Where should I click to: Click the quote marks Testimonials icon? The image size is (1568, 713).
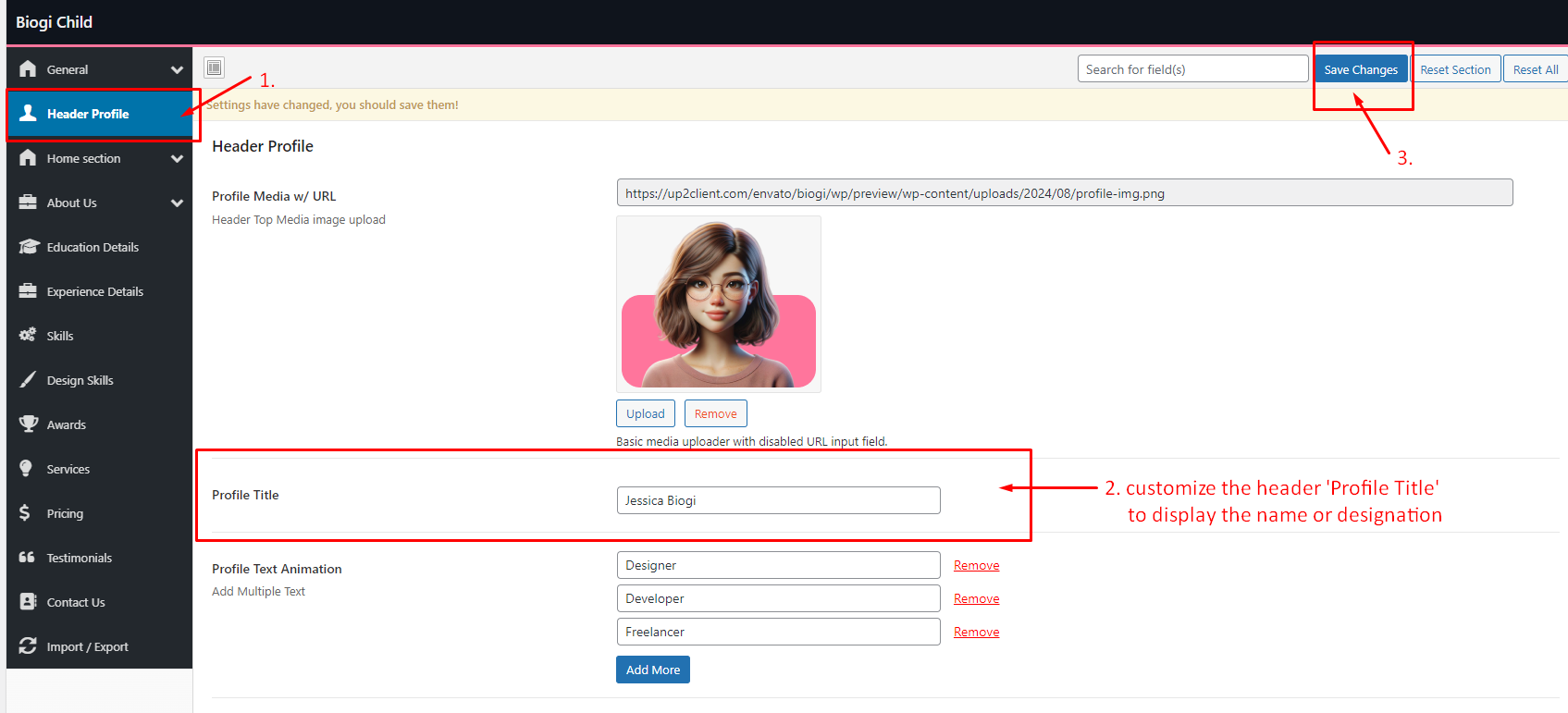click(x=27, y=558)
